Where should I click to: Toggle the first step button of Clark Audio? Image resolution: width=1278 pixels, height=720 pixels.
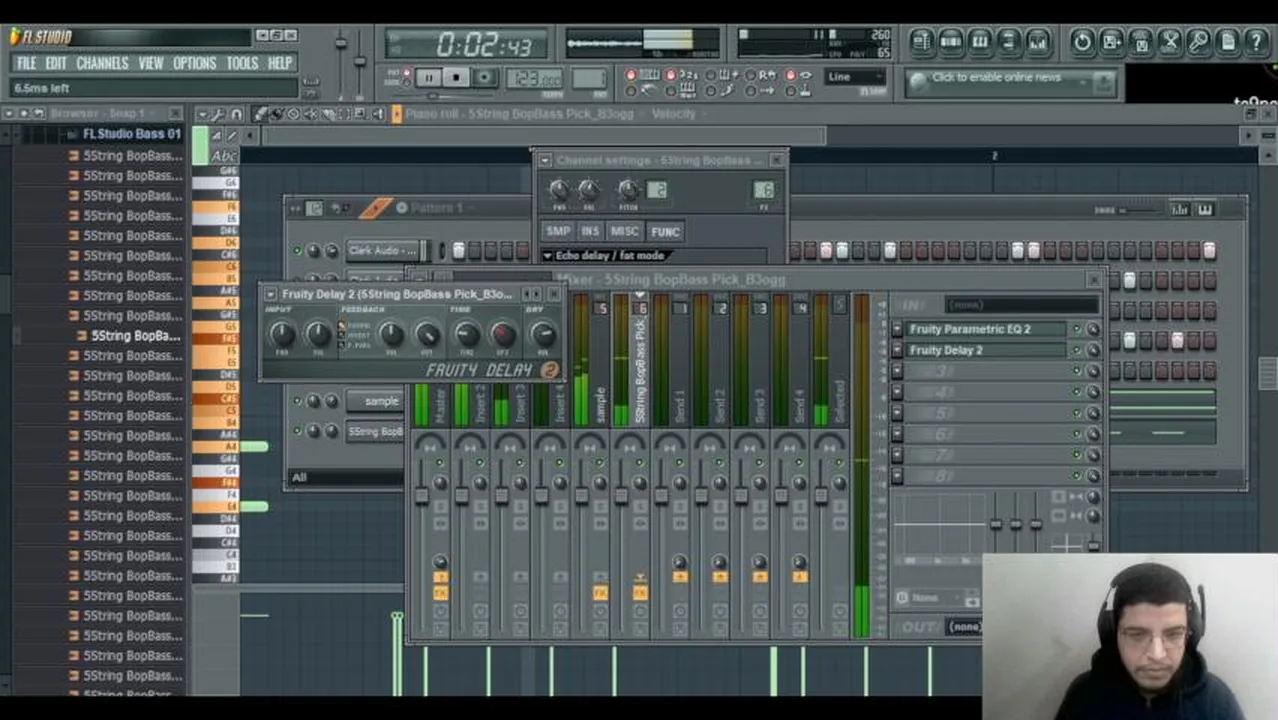coord(459,250)
